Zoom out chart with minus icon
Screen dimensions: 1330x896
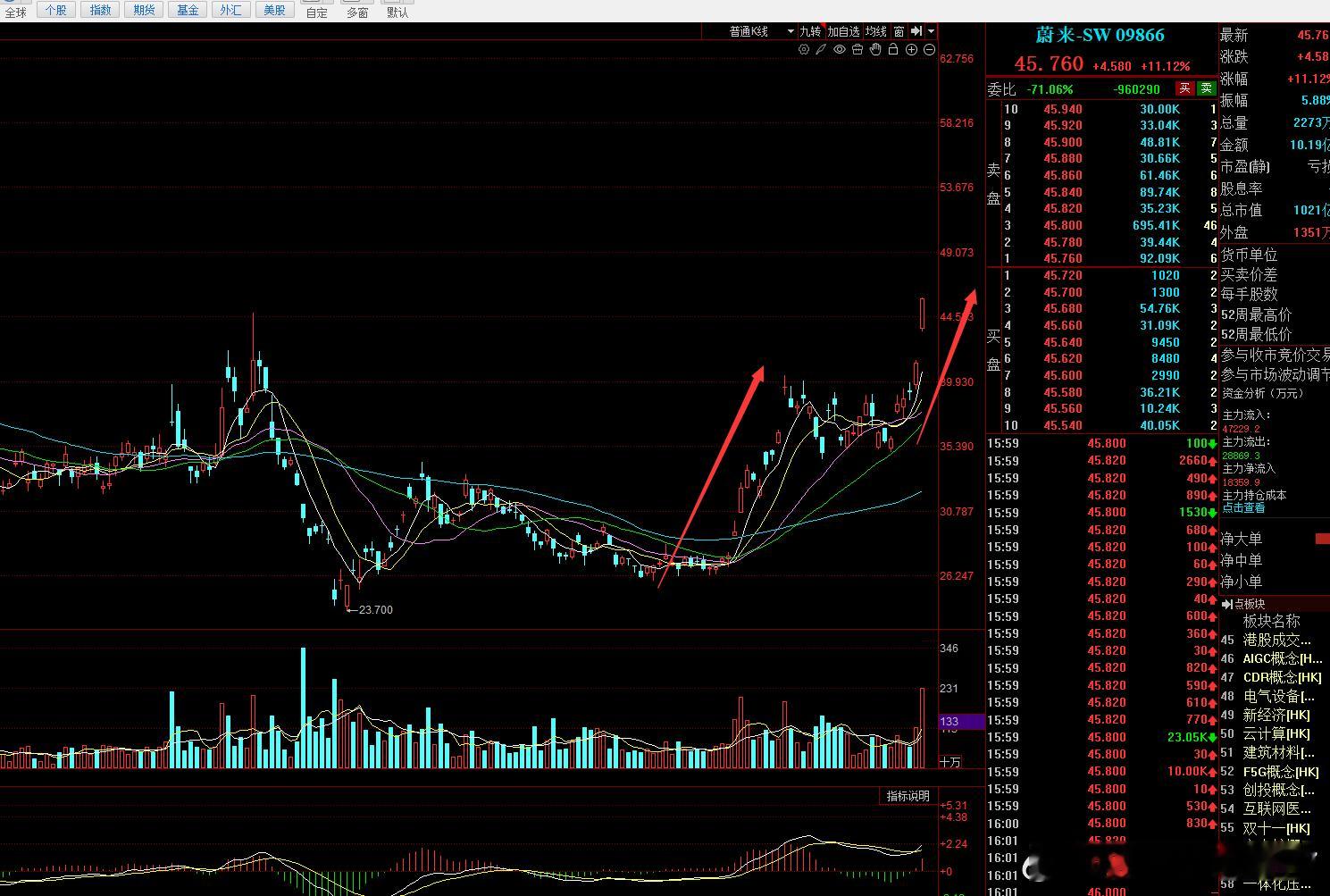[x=929, y=50]
